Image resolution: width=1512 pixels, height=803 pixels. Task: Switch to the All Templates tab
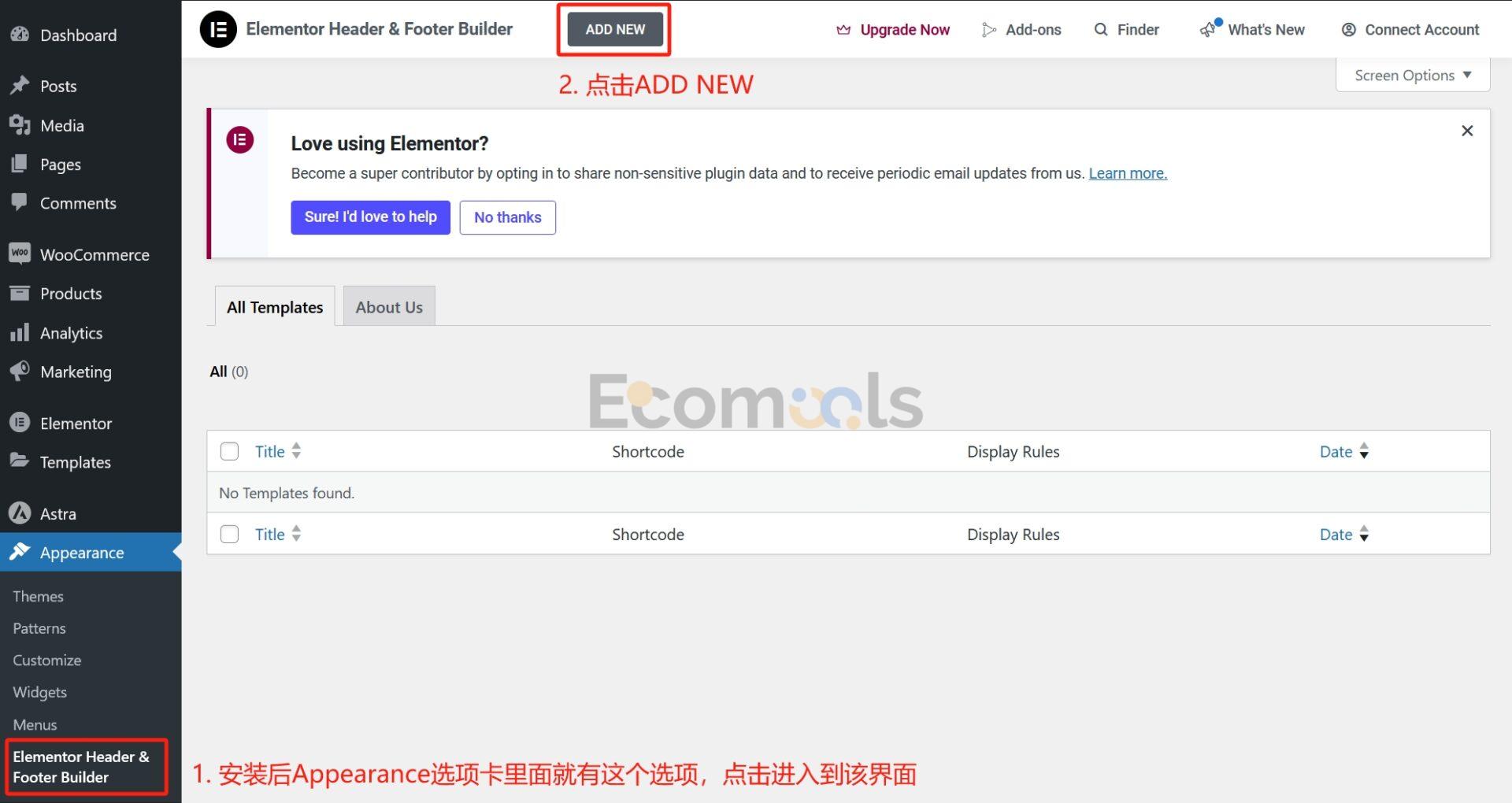point(275,306)
